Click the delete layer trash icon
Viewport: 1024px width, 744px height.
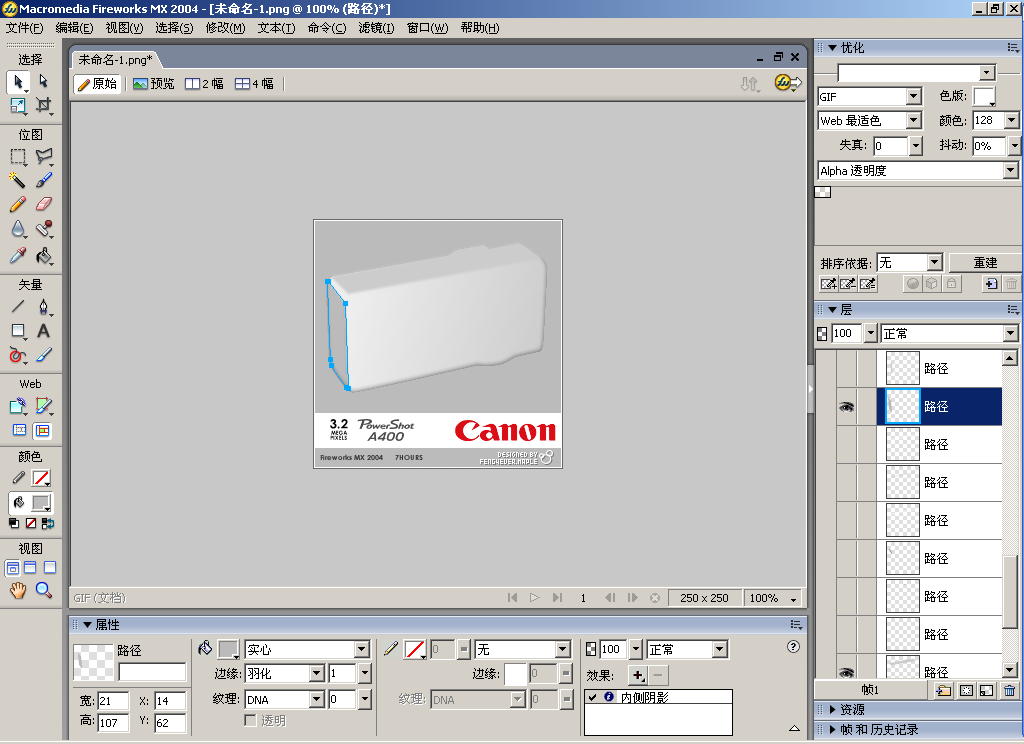tap(1010, 690)
